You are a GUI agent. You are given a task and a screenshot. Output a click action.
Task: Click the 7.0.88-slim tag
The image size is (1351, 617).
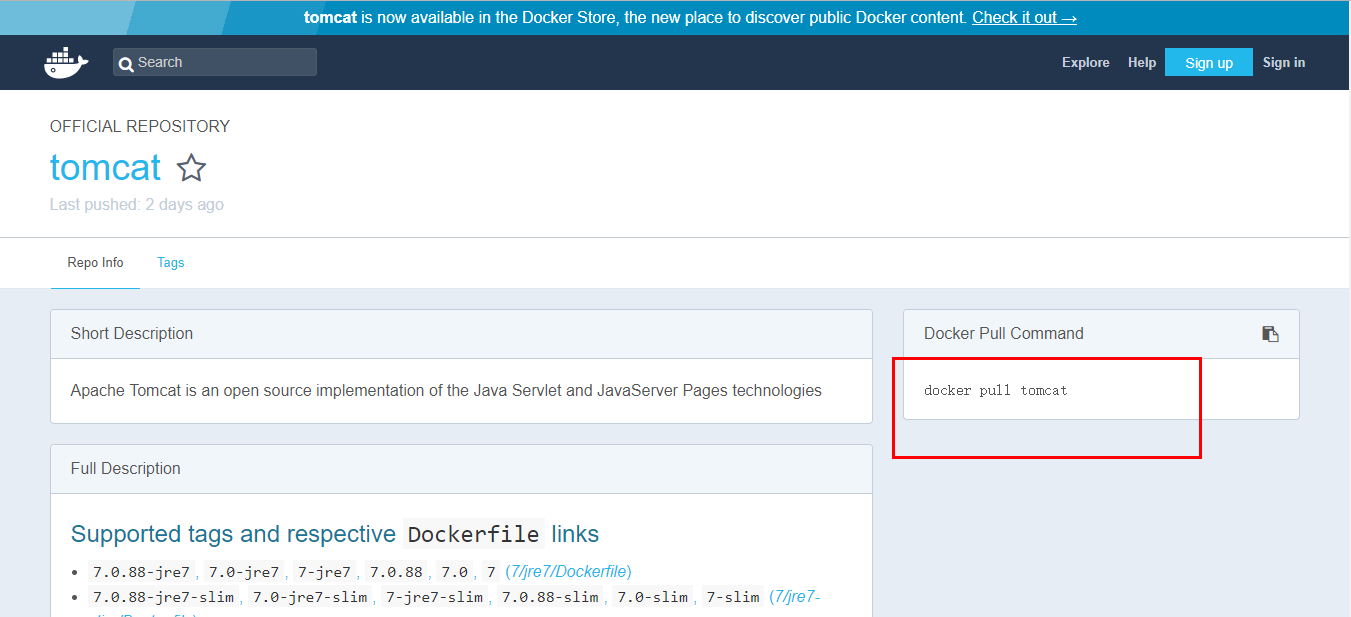click(x=552, y=597)
